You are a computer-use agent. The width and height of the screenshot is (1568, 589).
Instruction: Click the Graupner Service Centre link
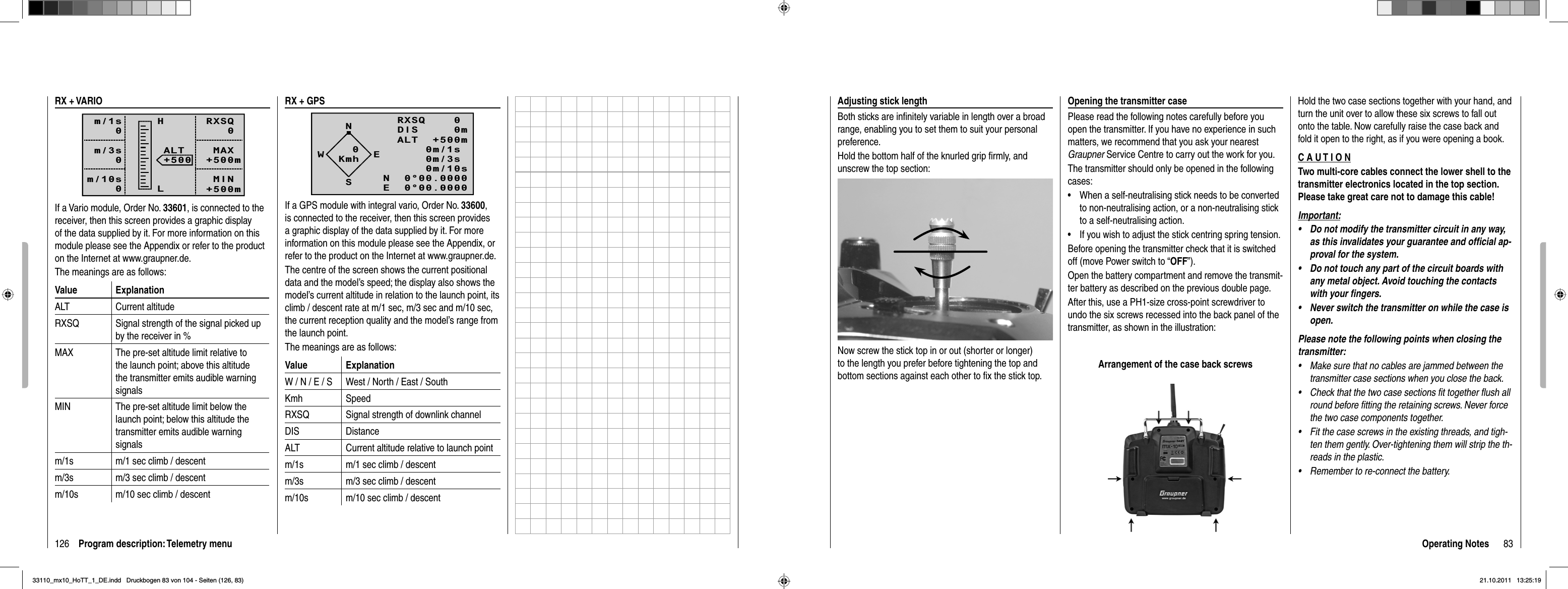pos(1112,154)
